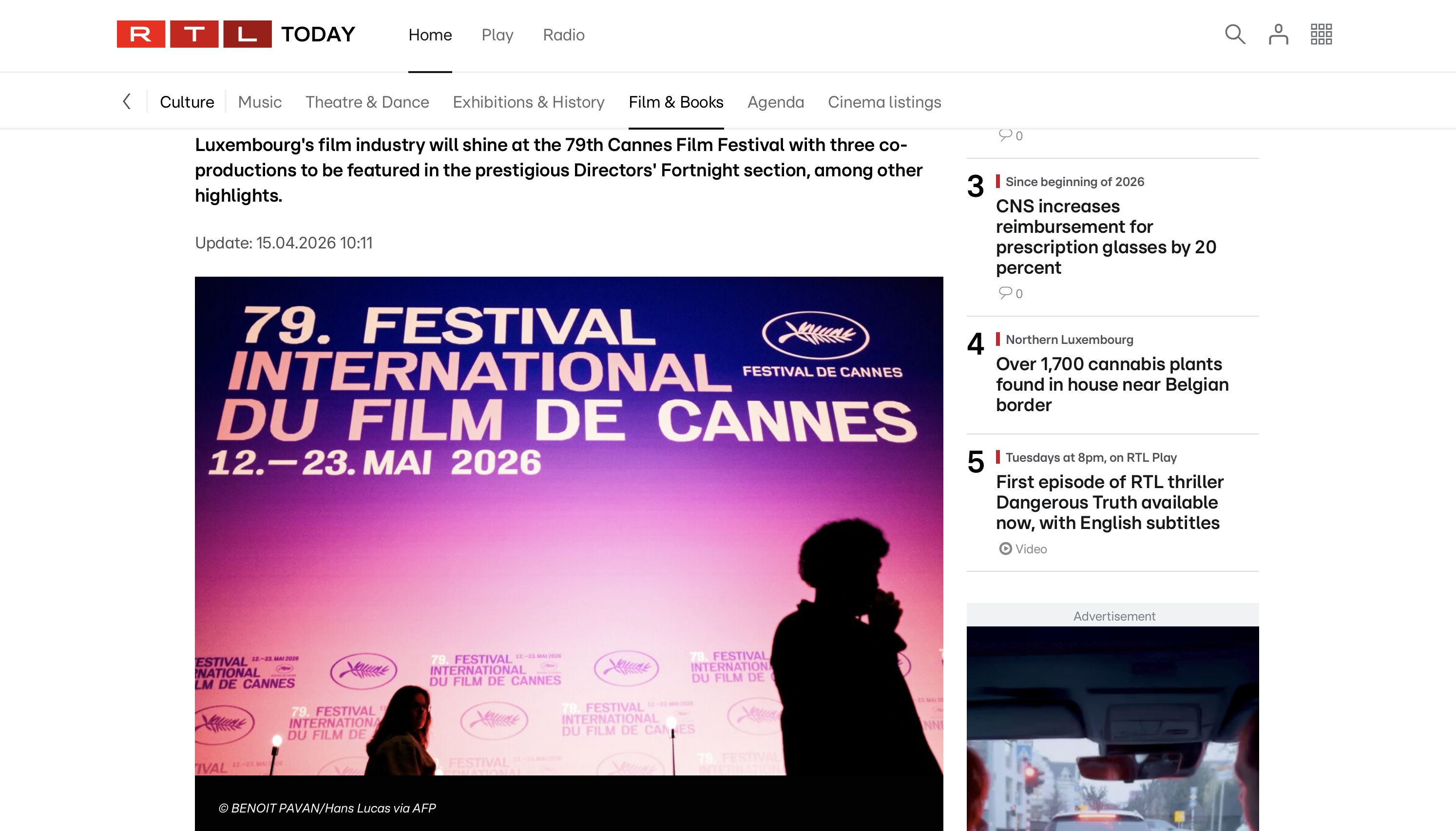Screen dimensions: 1456x831
Task: Click comment count icon above article three
Action: [x=1005, y=135]
